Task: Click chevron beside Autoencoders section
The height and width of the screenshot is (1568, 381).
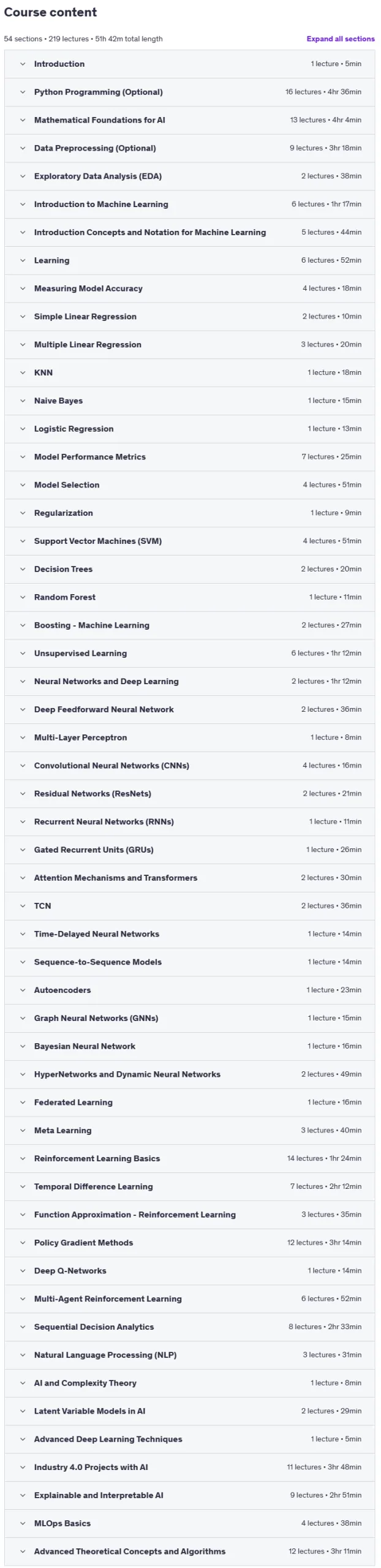Action: click(23, 990)
